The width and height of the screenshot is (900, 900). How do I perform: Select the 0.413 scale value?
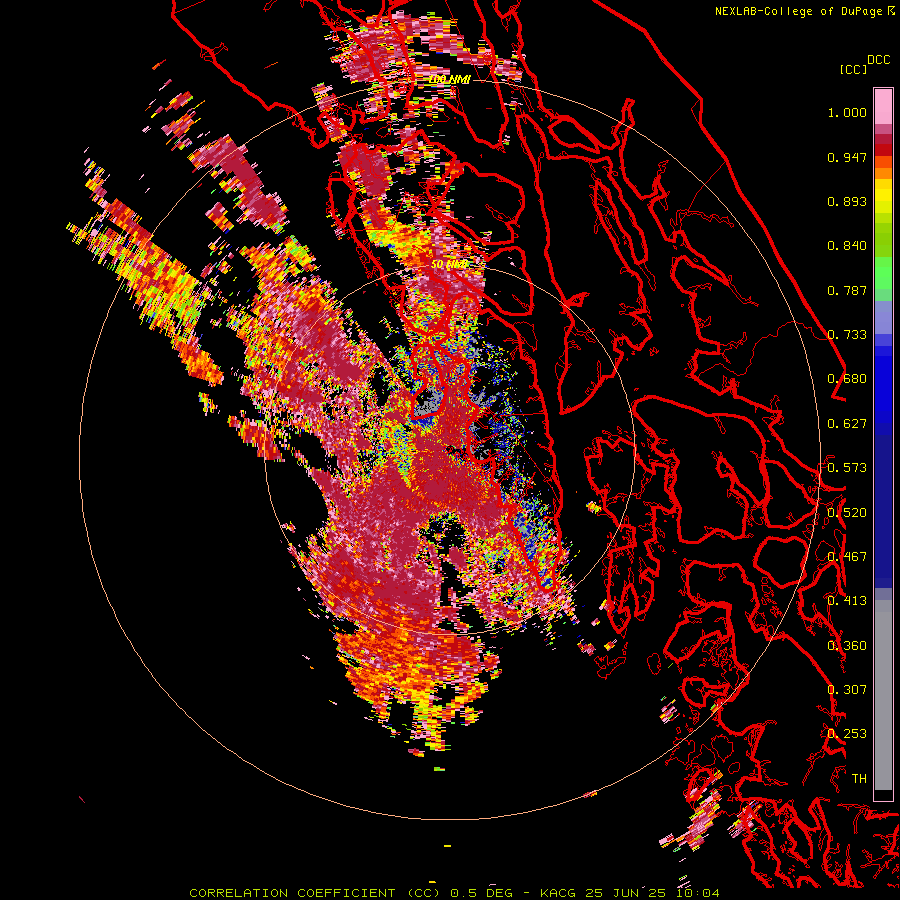pyautogui.click(x=847, y=601)
